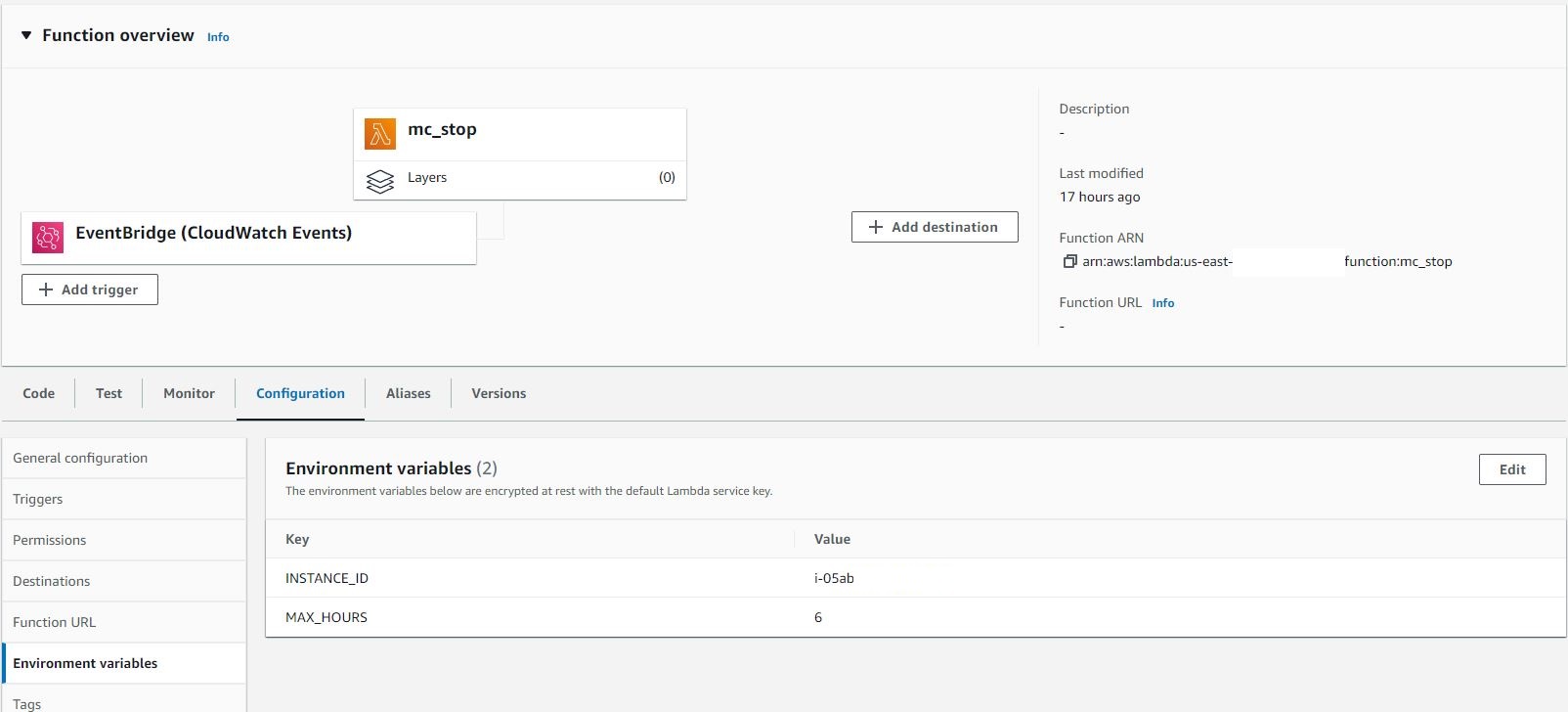This screenshot has width=1568, height=712.
Task: Open Destinations in the configuration sidebar
Action: click(52, 581)
